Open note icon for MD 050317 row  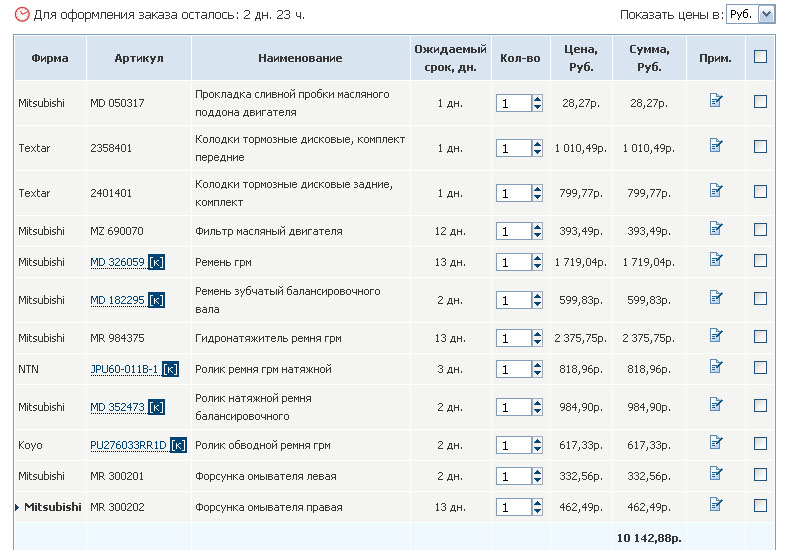point(715,100)
